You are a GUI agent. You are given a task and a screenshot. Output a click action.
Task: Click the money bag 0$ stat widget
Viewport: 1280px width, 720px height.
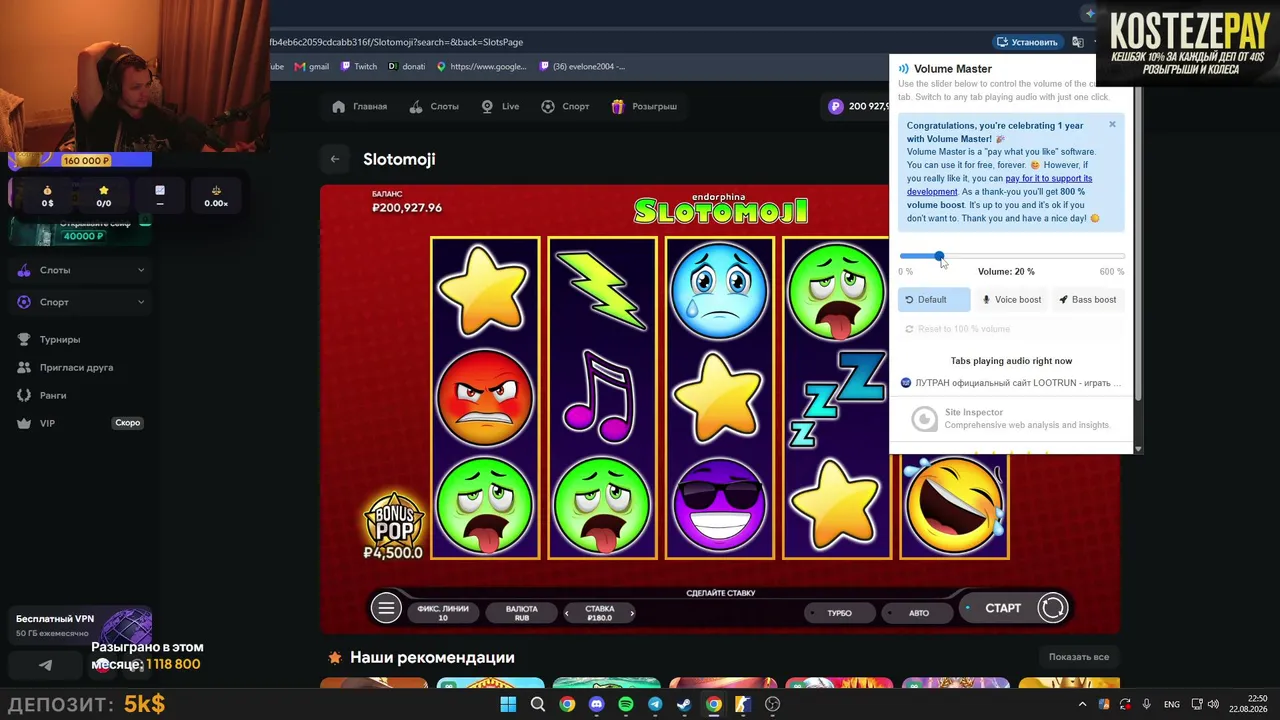pos(47,196)
